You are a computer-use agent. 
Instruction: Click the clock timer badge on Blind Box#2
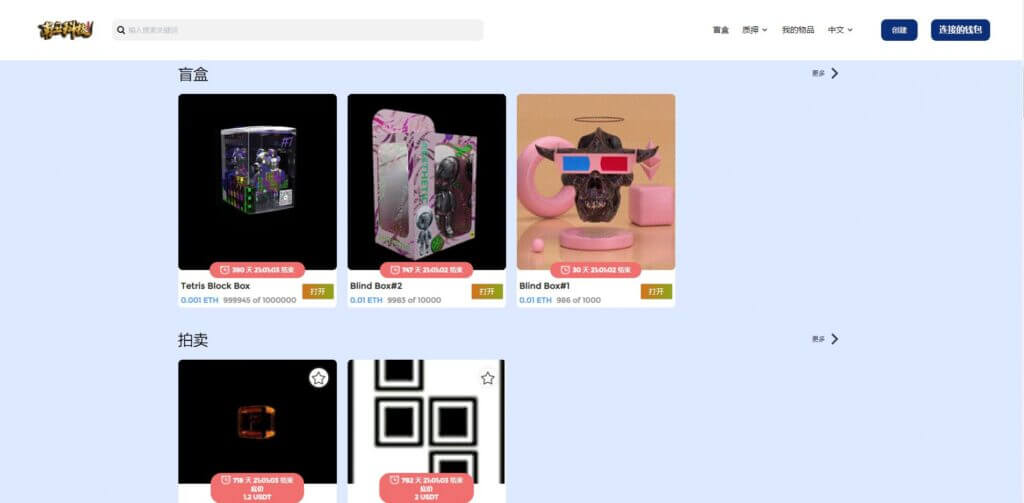pos(426,270)
